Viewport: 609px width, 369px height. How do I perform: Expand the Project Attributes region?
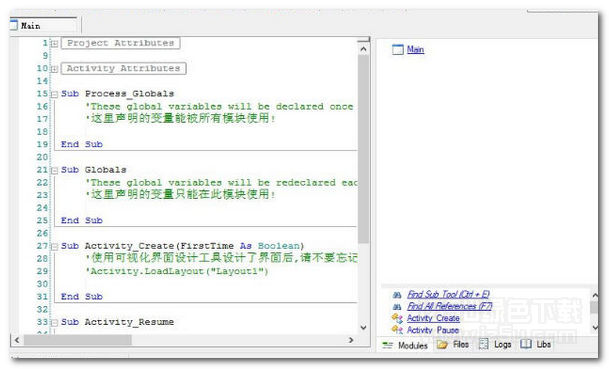click(54, 44)
